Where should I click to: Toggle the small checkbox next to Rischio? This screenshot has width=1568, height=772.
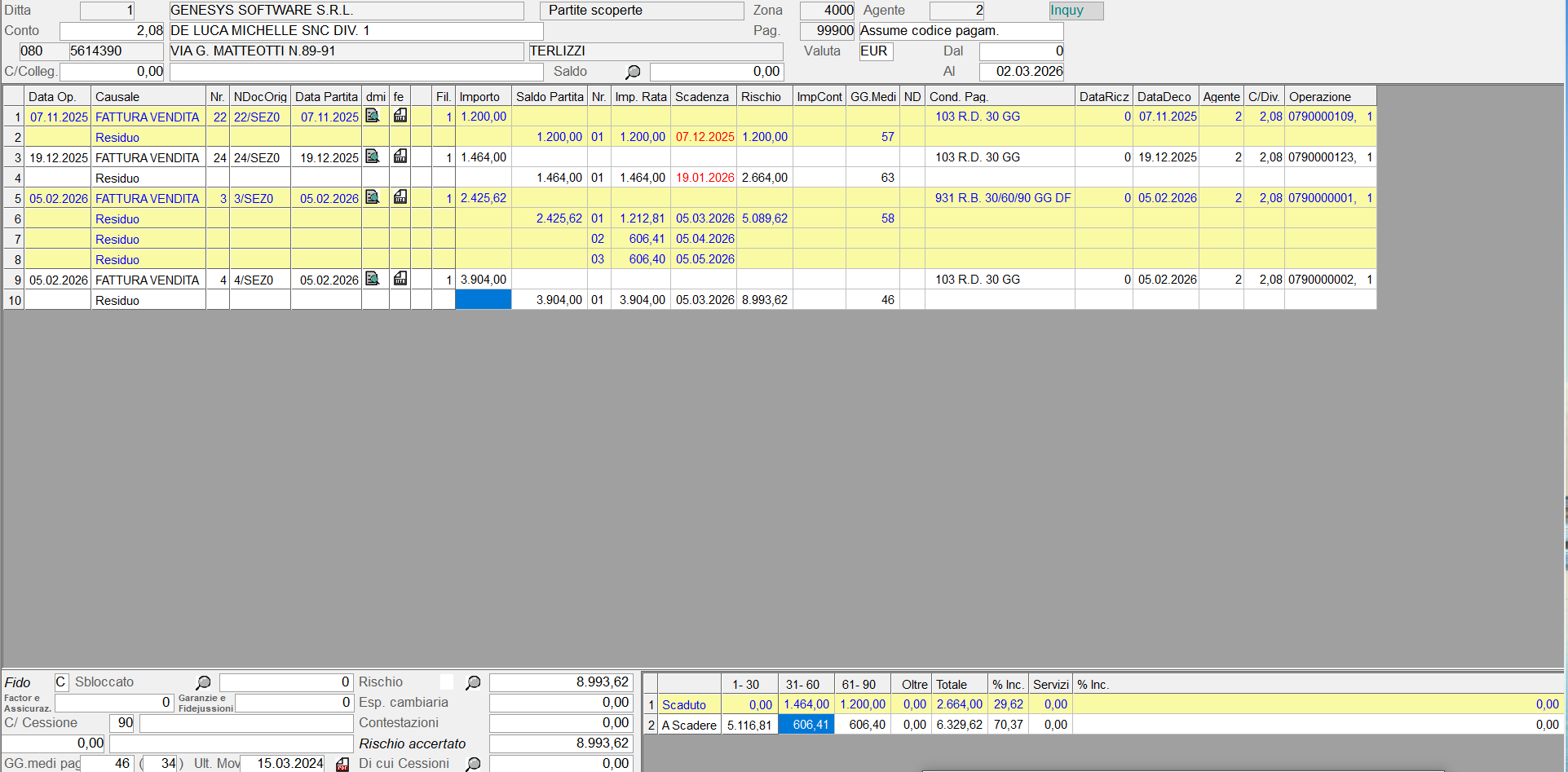click(447, 682)
